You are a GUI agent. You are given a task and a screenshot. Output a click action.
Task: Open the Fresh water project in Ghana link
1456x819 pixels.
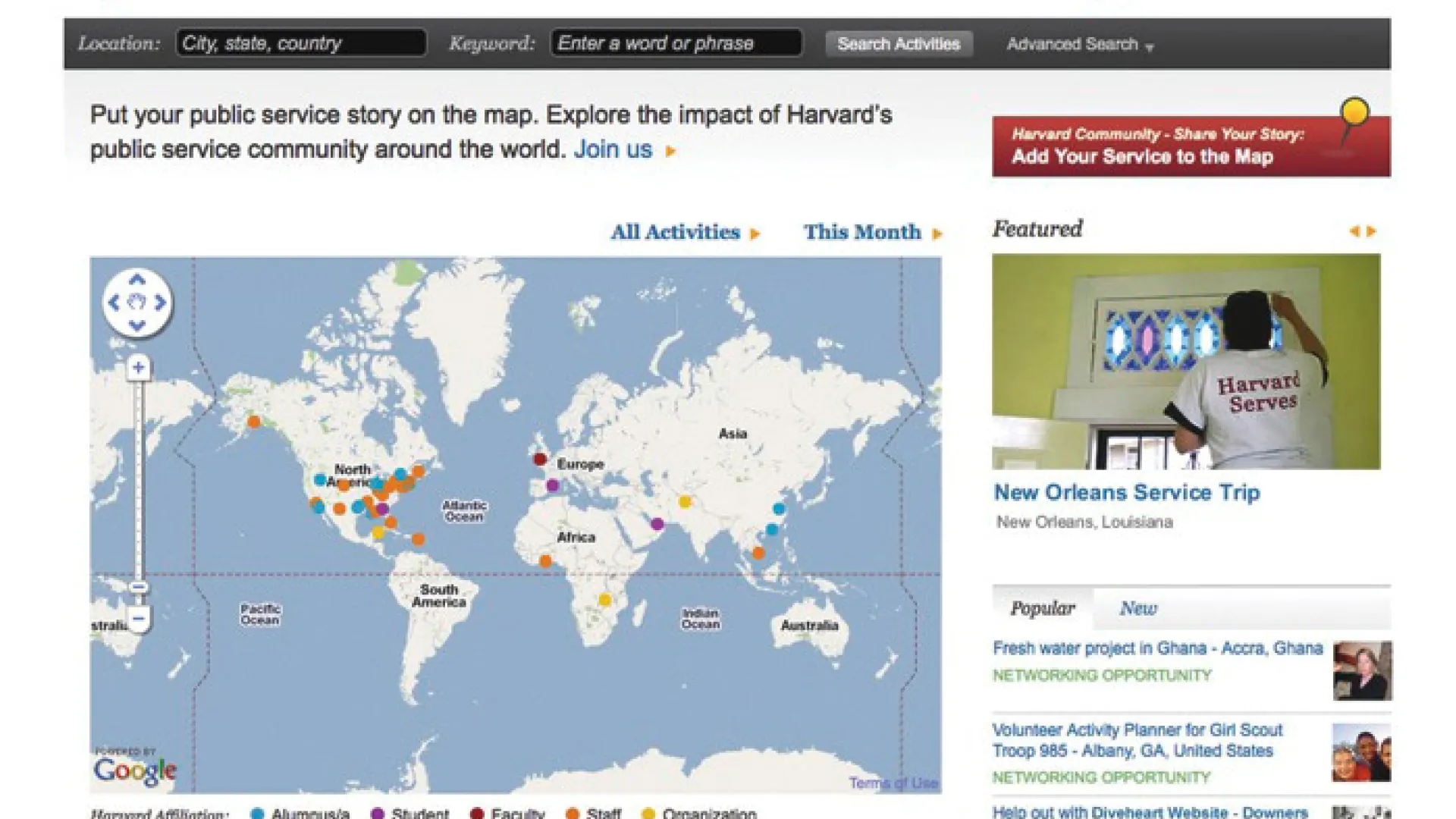pos(1157,648)
